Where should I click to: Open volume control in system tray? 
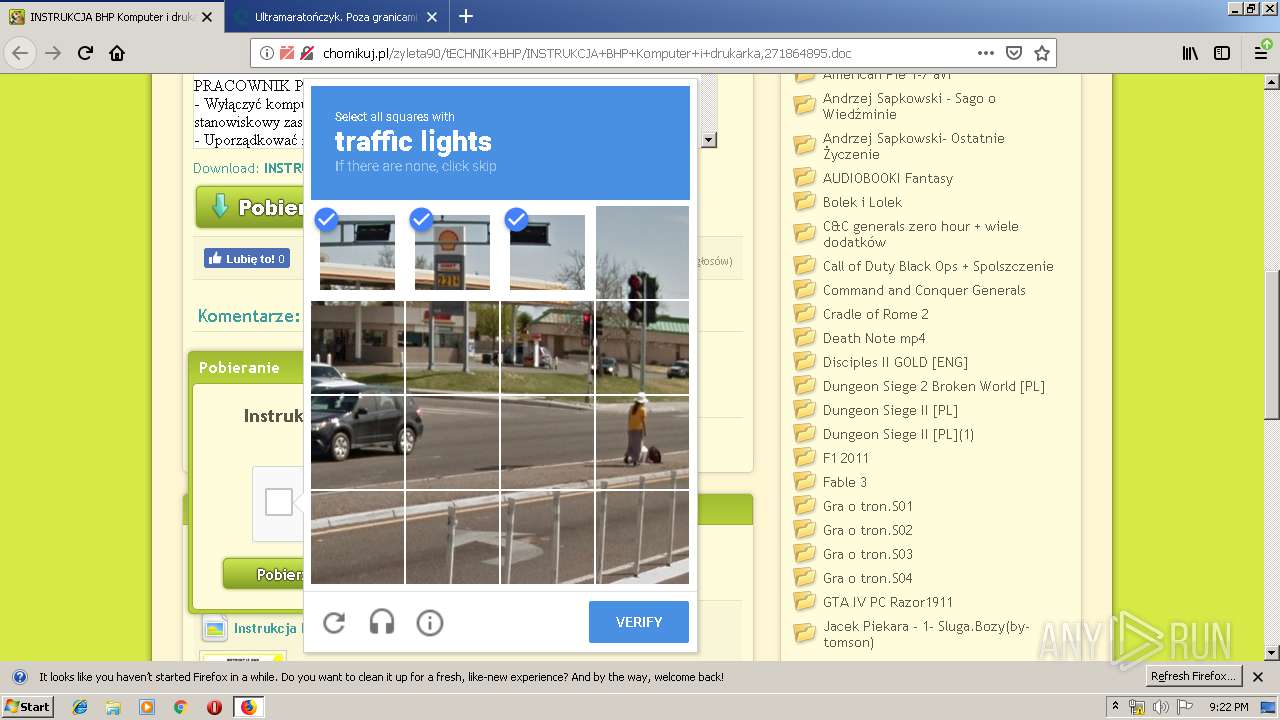[1160, 707]
